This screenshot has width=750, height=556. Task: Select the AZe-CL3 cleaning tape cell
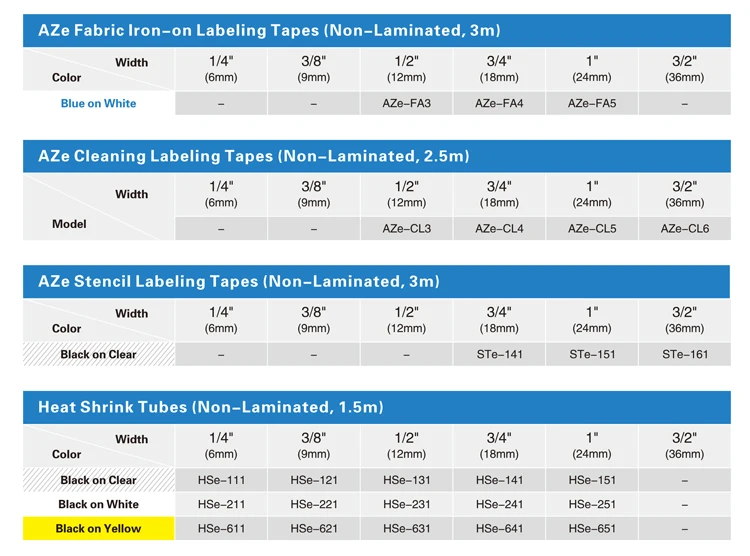406,229
